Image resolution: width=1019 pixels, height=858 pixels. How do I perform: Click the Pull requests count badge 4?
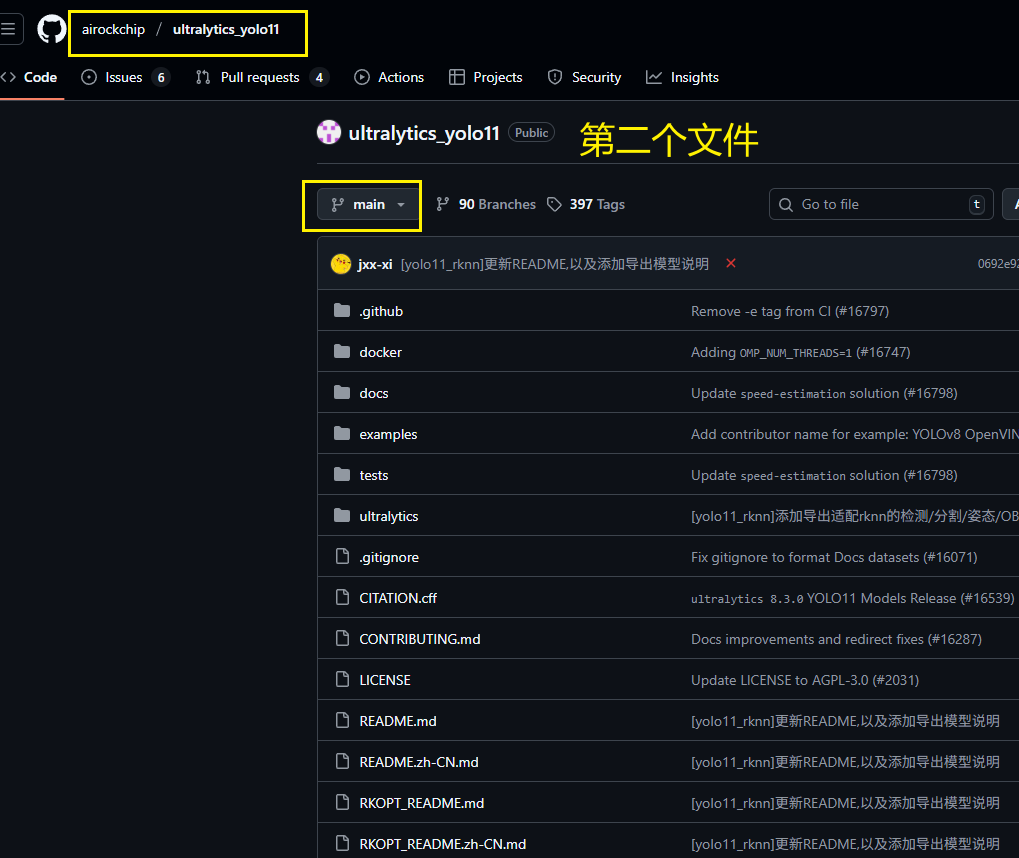[319, 77]
